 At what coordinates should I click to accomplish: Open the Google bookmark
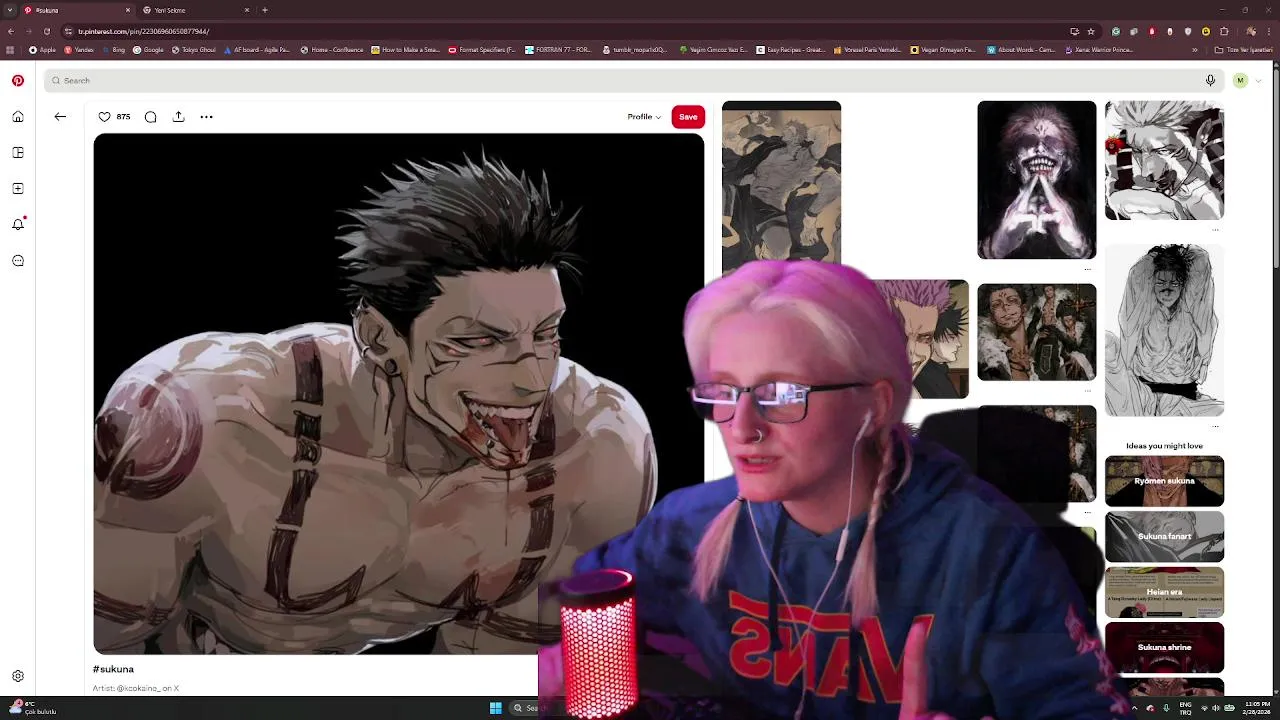click(148, 50)
